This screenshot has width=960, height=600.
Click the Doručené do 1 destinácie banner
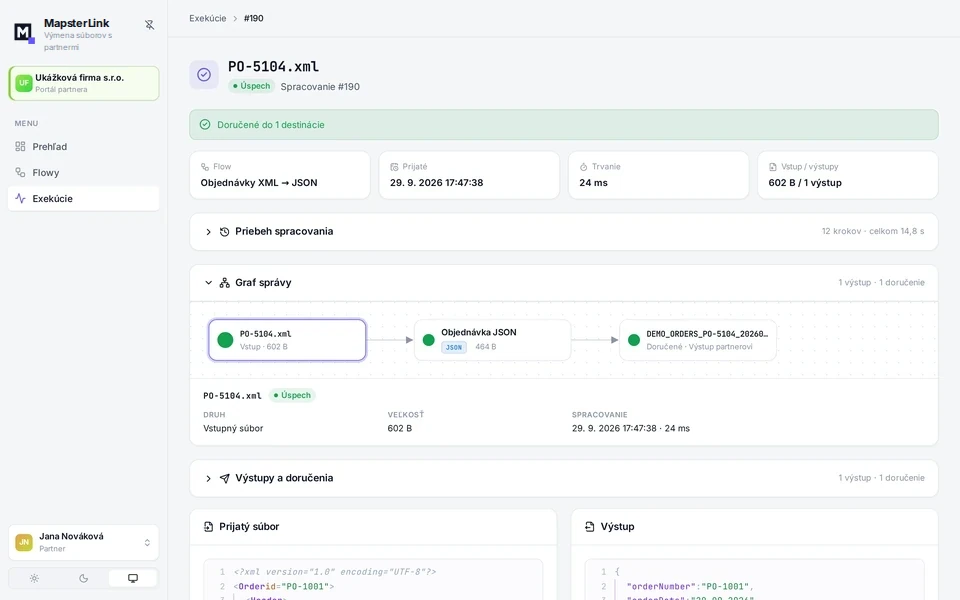(x=563, y=124)
